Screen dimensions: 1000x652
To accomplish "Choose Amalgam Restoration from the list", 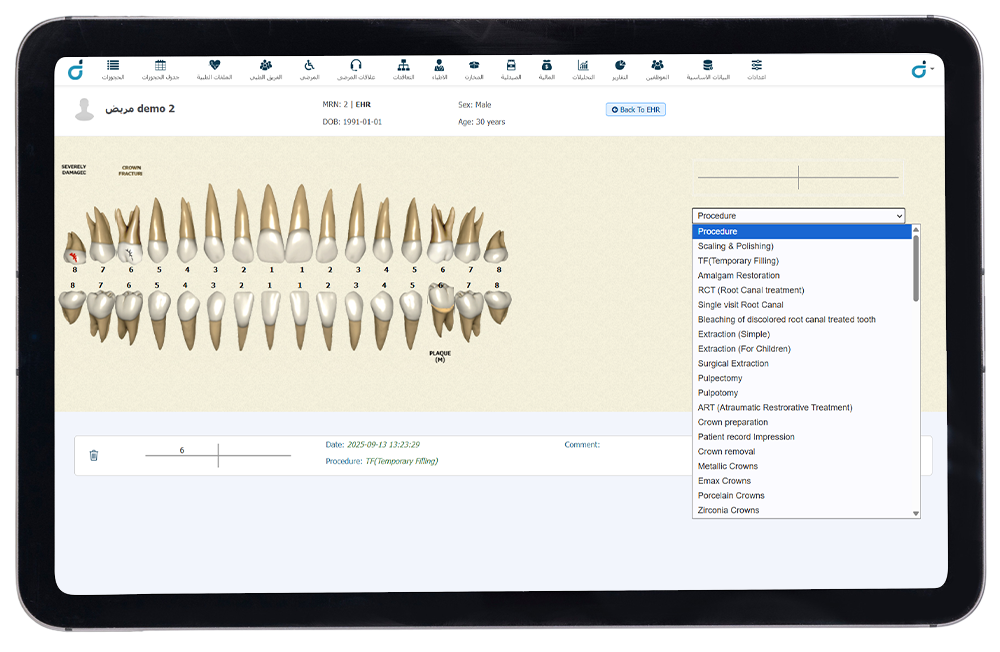I will point(739,276).
